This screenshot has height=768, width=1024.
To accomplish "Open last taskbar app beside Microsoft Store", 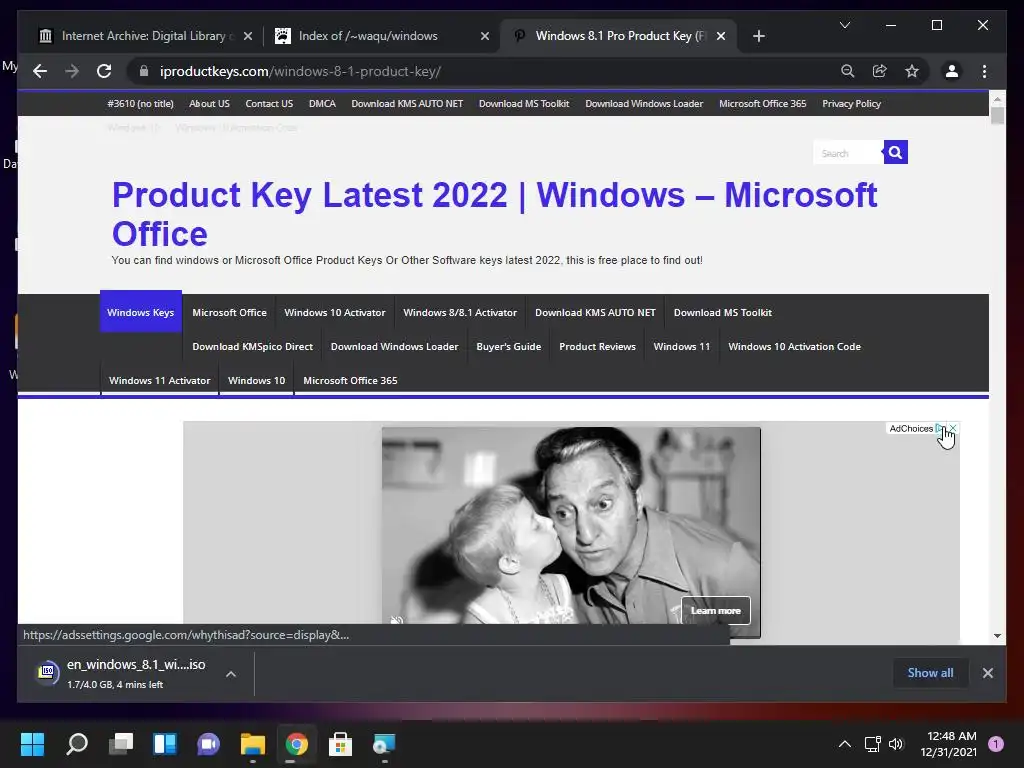I will (384, 744).
